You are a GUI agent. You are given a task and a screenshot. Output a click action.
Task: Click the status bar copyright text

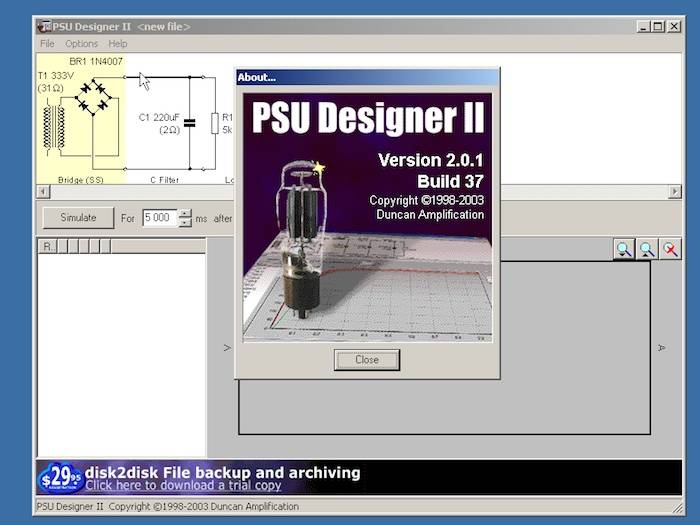pos(167,507)
